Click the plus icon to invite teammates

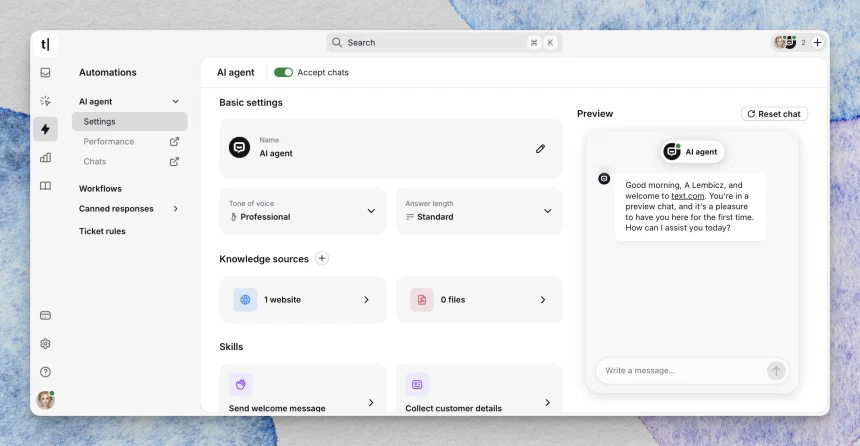(817, 42)
